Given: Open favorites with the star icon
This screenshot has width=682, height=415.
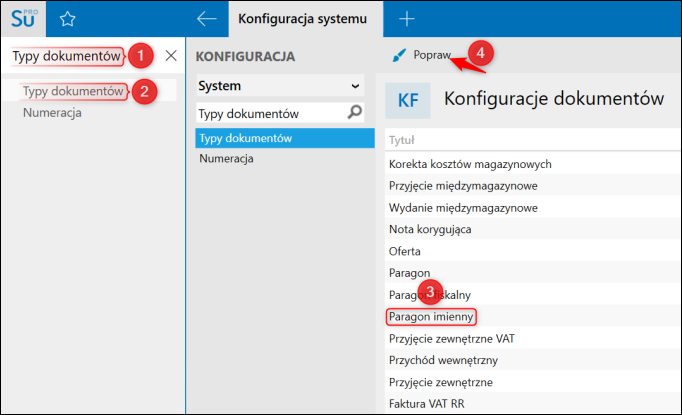Looking at the screenshot, I should [x=67, y=19].
